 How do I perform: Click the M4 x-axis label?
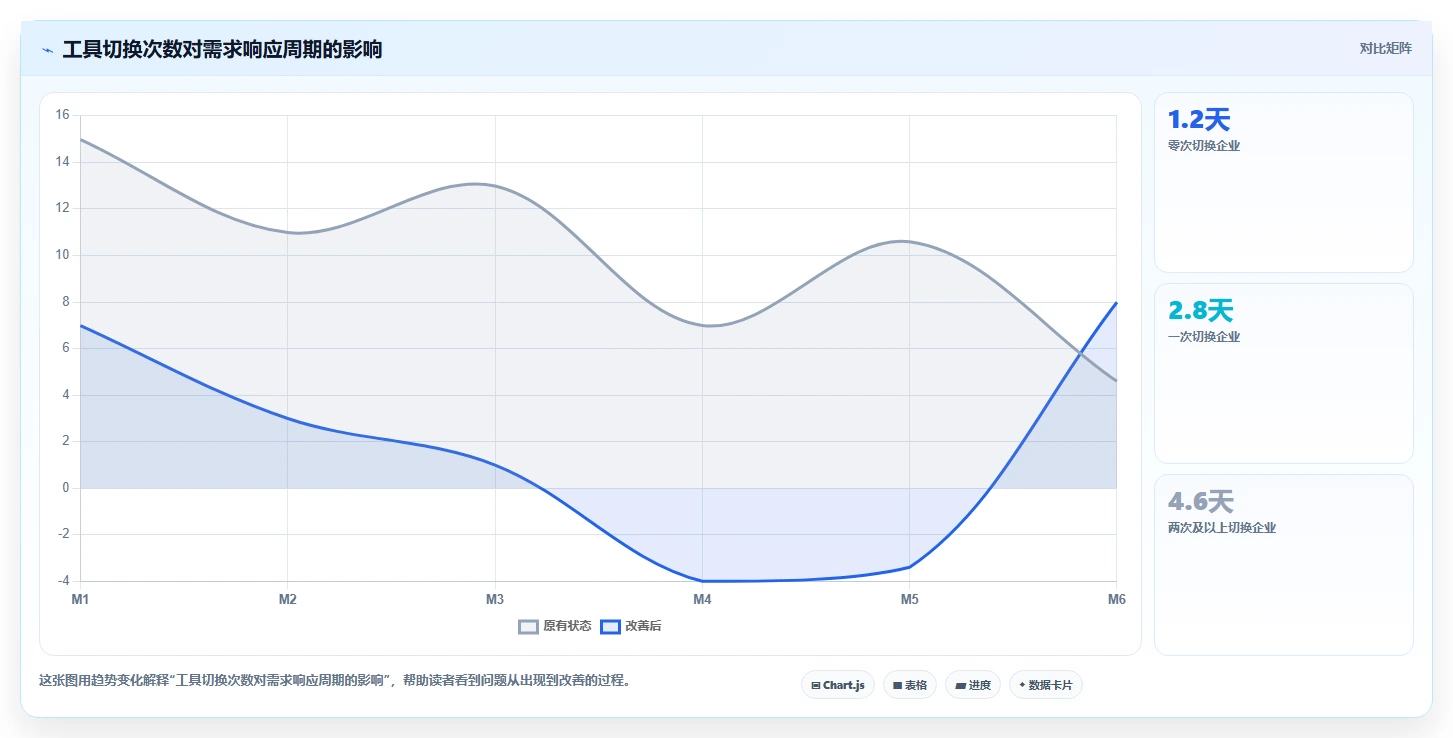point(702,600)
